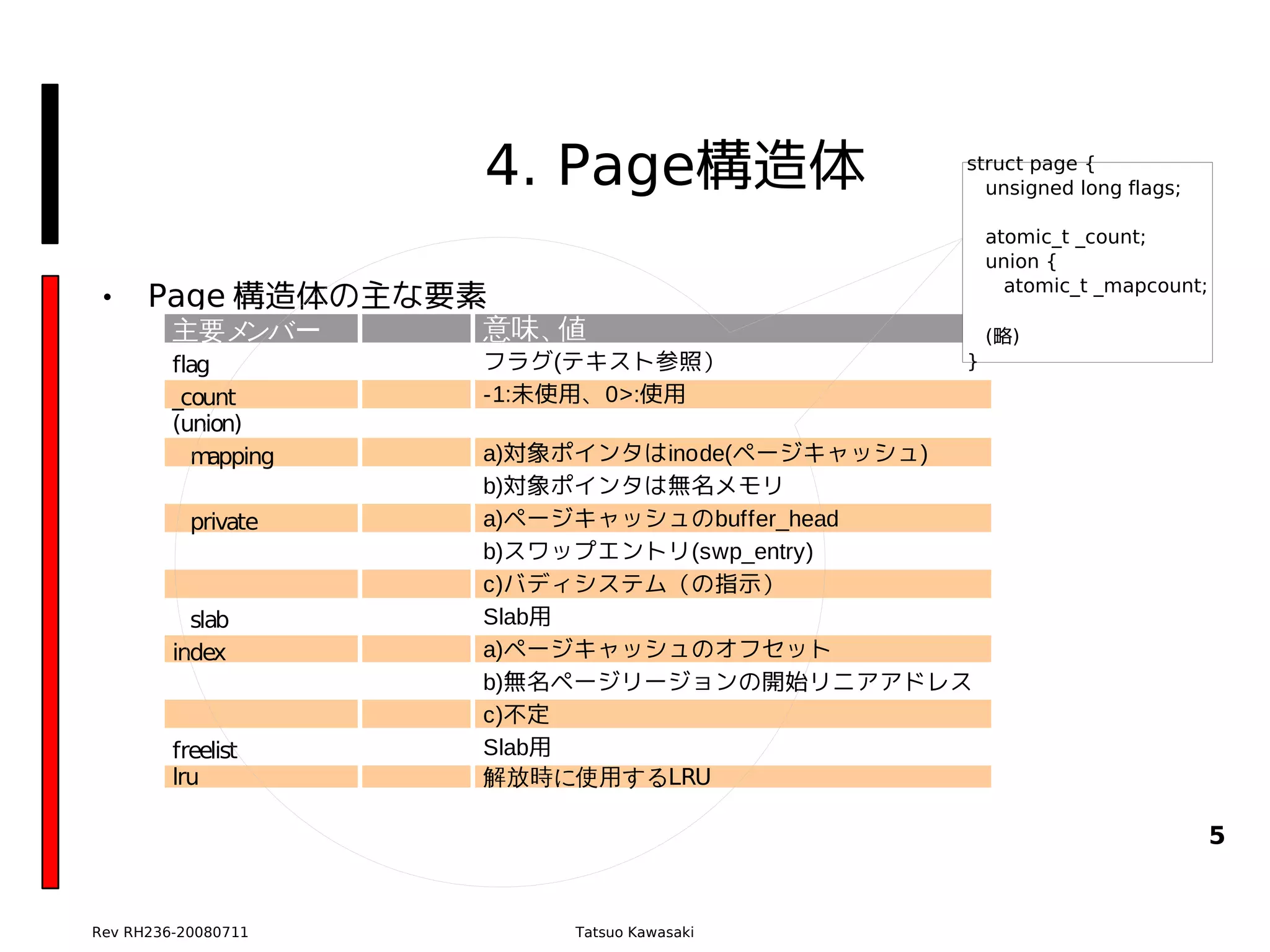Viewport: 1270px width, 952px height.
Task: Click the text '解放時に使用するLRU'
Action: 597,777
